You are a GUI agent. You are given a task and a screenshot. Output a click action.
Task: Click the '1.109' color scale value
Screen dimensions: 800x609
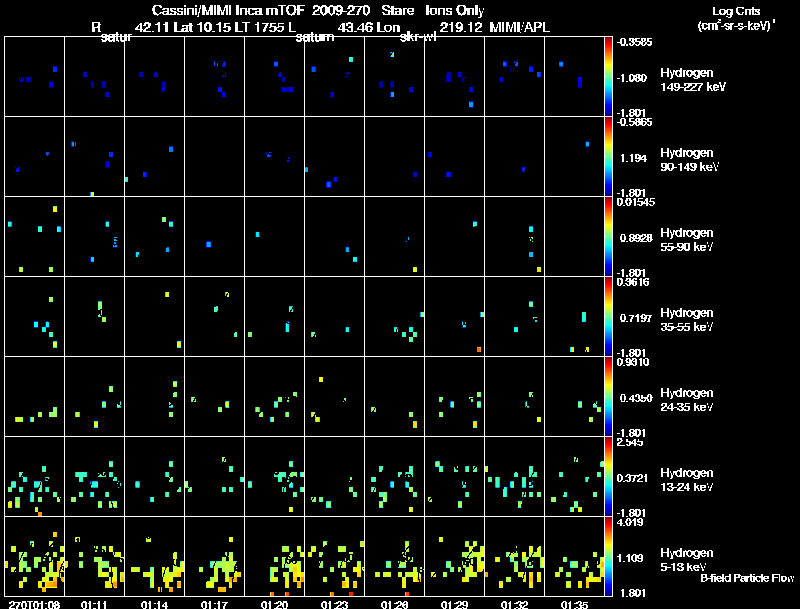630,558
